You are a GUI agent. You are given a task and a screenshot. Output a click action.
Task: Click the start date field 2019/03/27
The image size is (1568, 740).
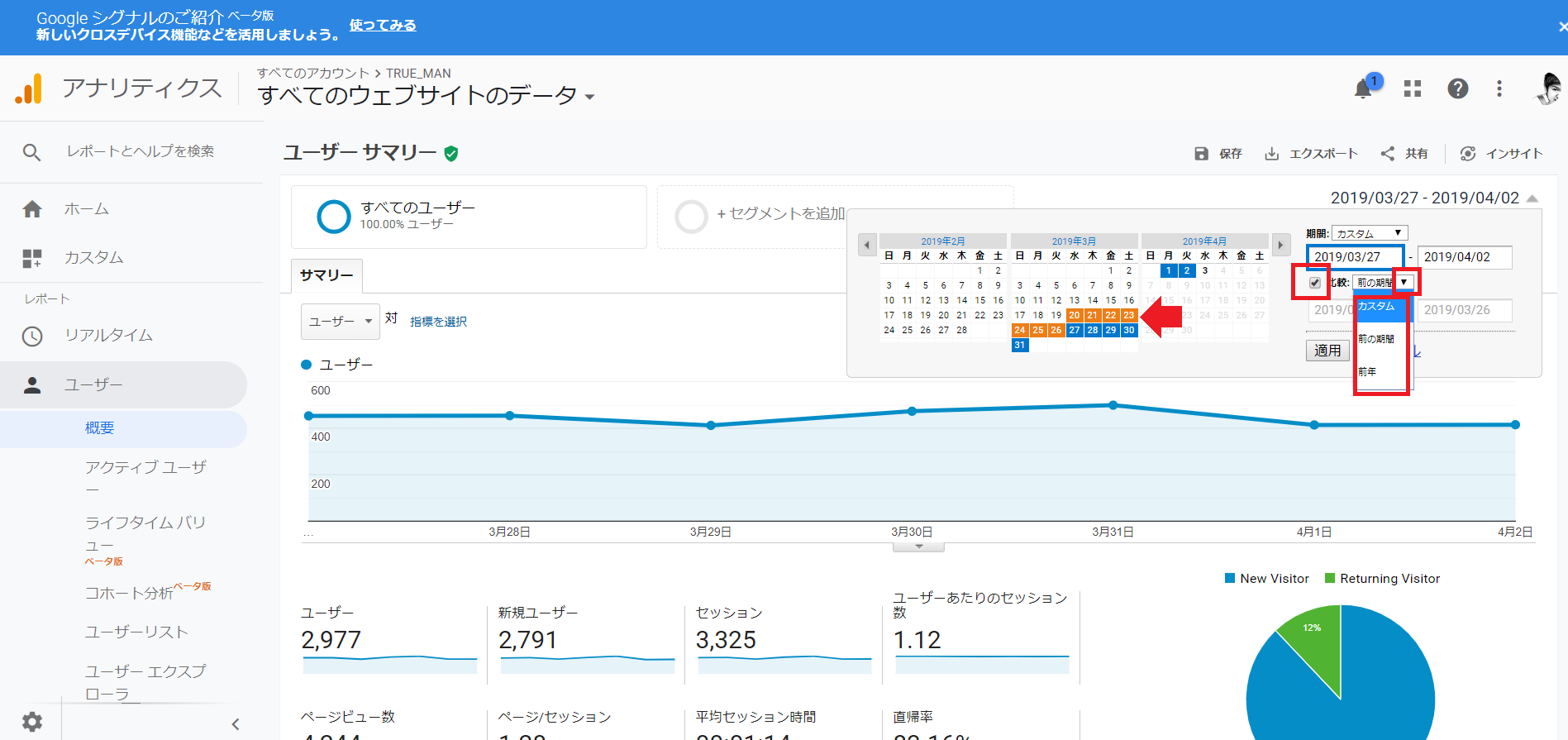click(1354, 257)
